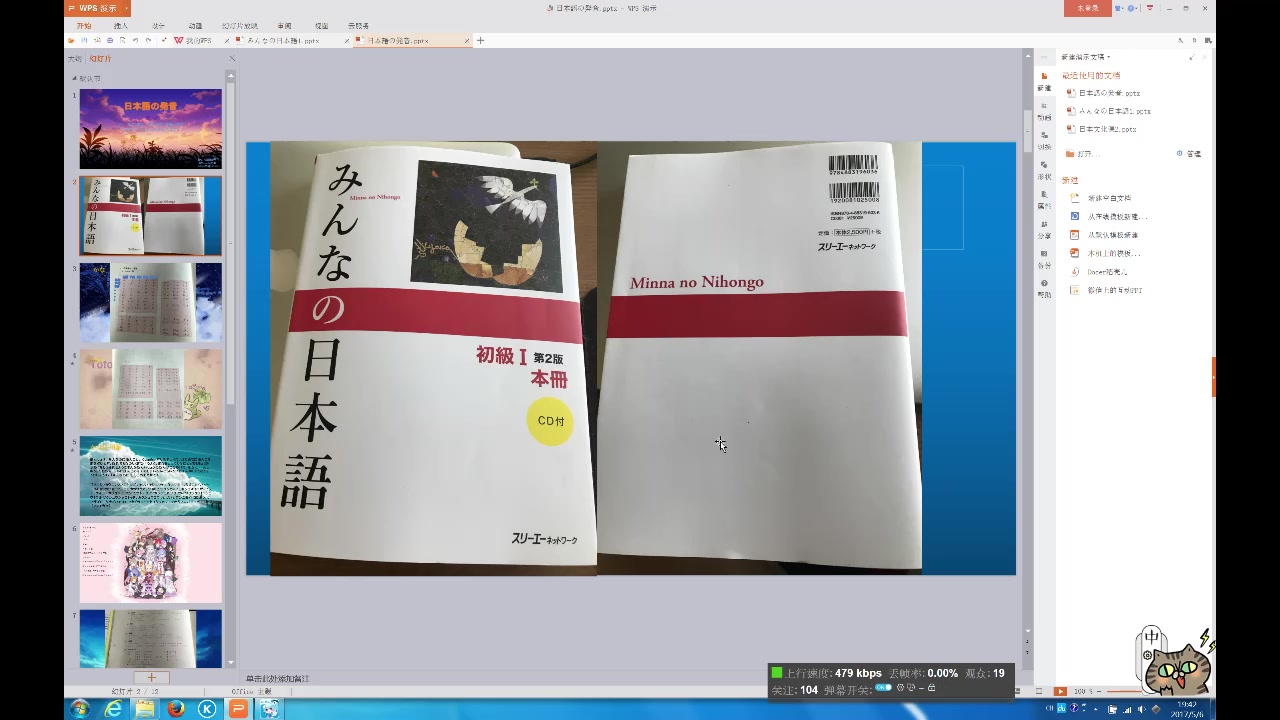Screen dimensions: 1280x720
Task: Click the undo arrow icon
Action: pos(135,41)
